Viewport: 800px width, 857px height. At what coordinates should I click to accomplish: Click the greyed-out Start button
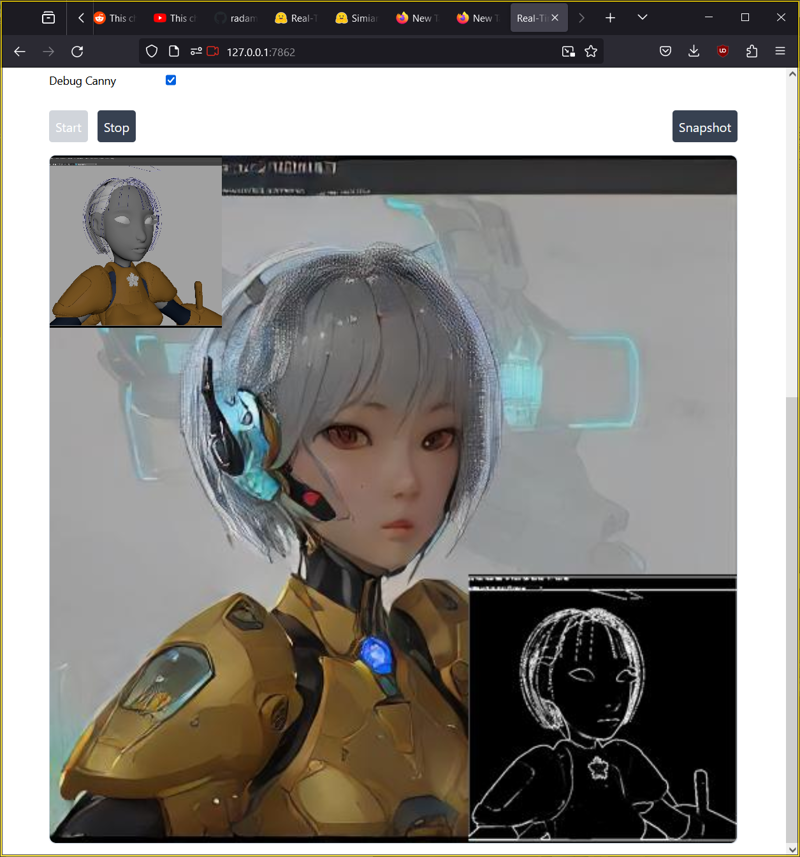pyautogui.click(x=68, y=127)
